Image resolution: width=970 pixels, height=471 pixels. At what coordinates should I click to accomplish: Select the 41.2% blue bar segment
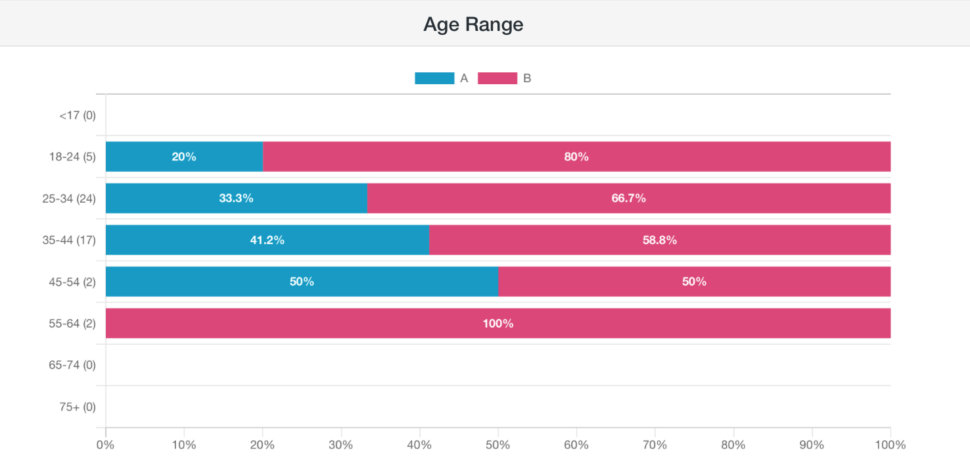(267, 240)
